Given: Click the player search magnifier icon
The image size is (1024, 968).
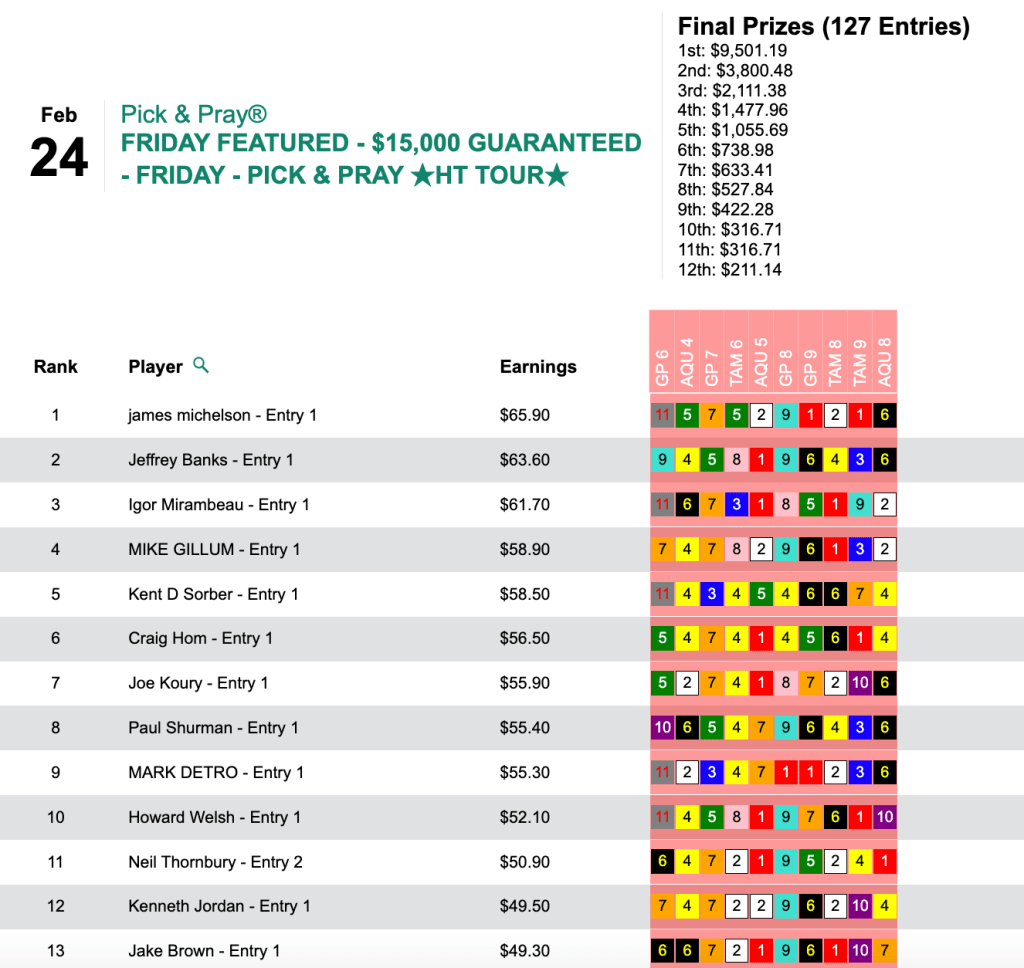Looking at the screenshot, I should 201,366.
